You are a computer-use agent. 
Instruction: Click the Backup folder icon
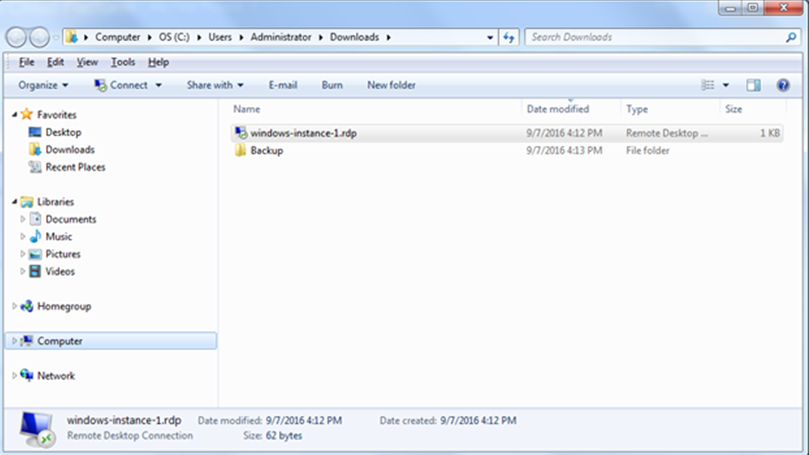click(x=240, y=150)
